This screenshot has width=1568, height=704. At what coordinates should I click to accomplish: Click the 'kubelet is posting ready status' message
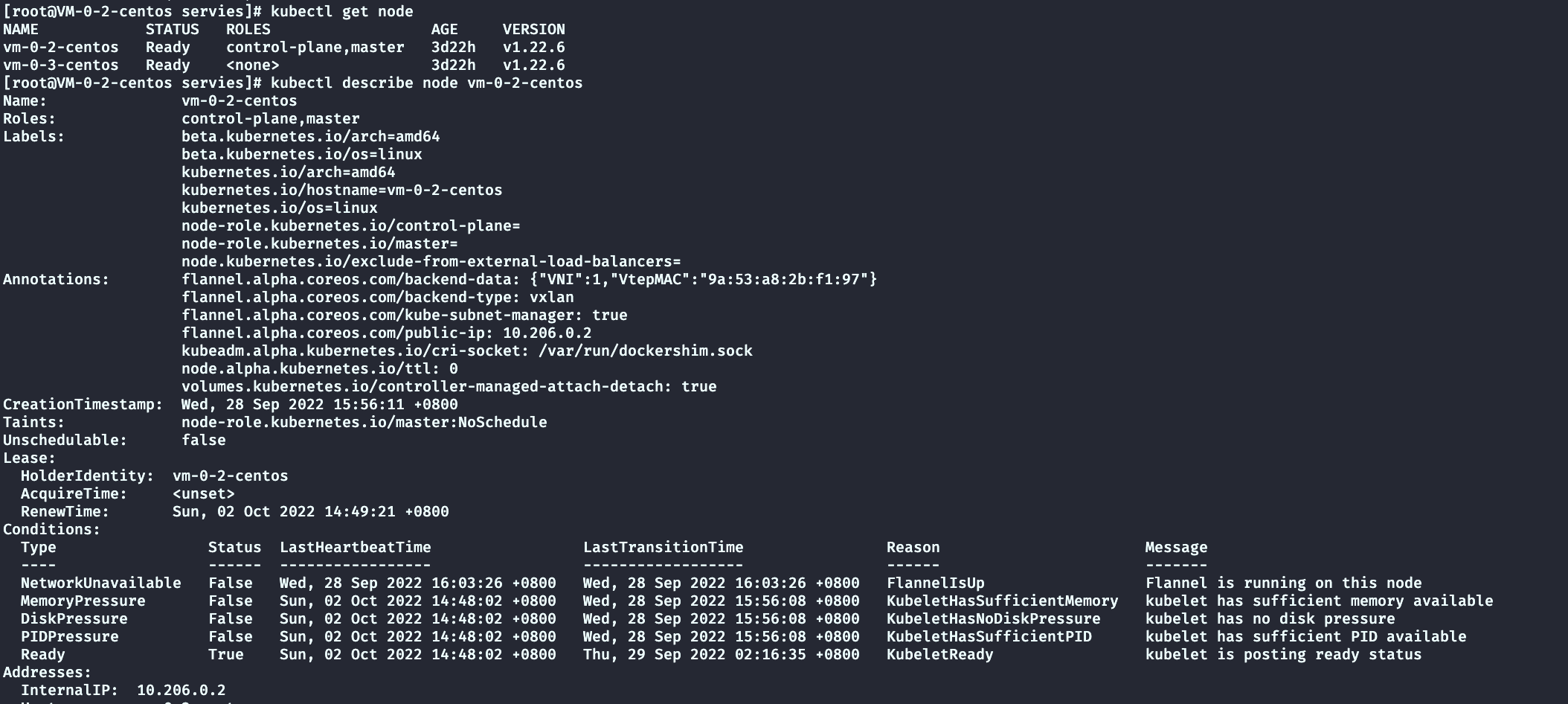click(1283, 654)
